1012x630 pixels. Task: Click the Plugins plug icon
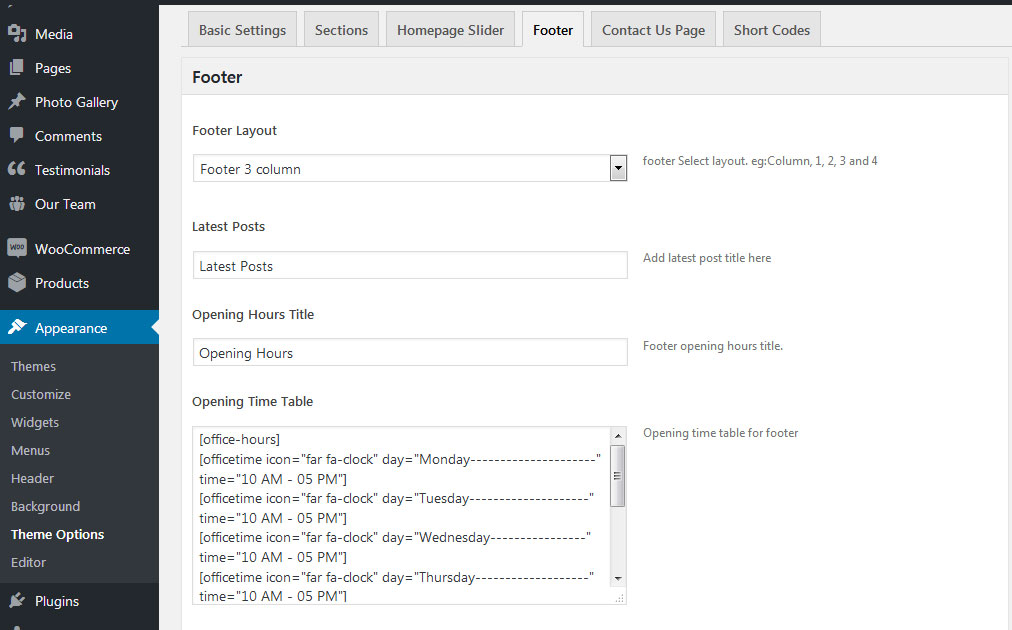[17, 600]
